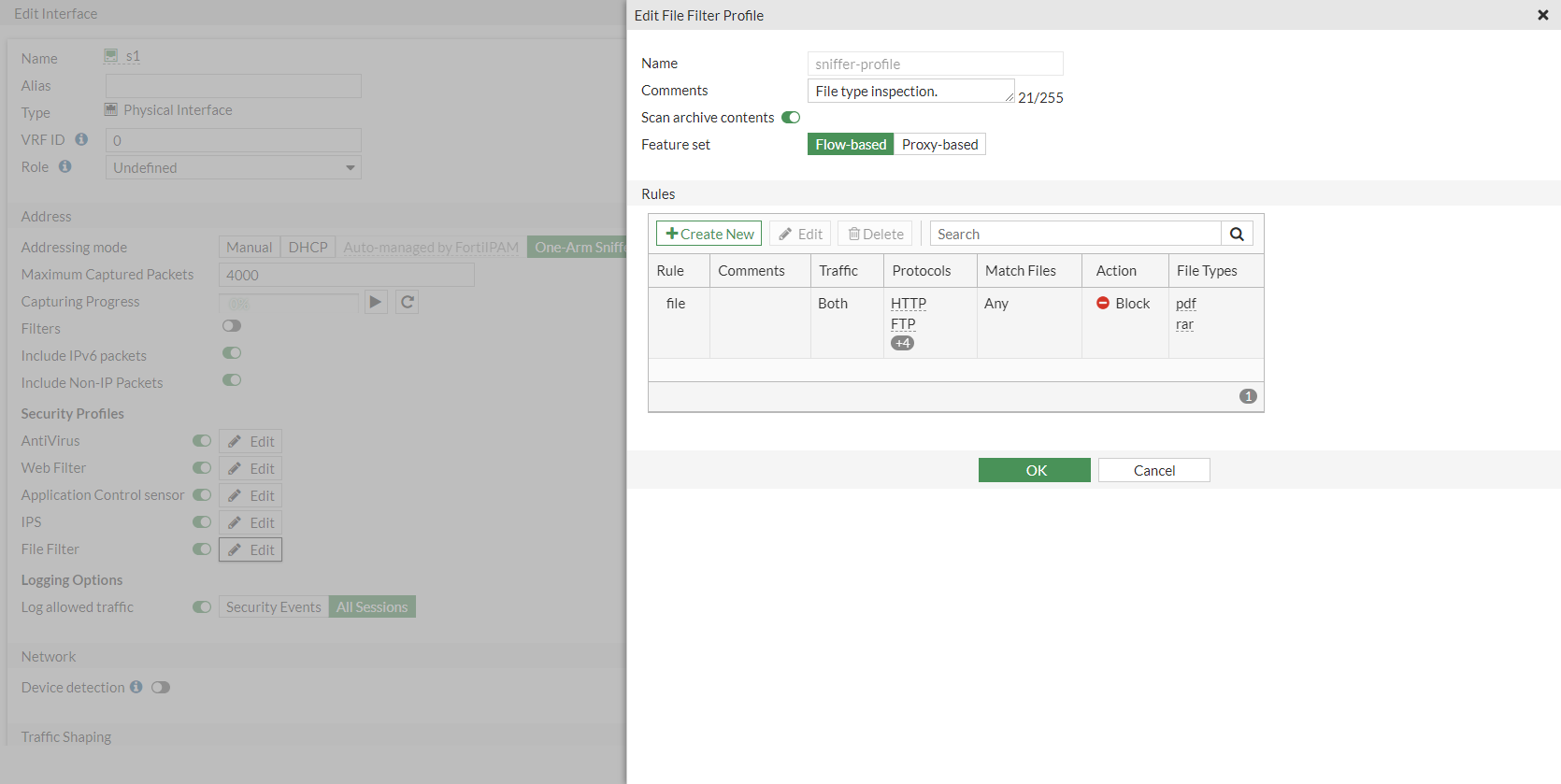Click the rule count badge showing 1
Screen dimensions: 1561x784
click(x=1248, y=396)
